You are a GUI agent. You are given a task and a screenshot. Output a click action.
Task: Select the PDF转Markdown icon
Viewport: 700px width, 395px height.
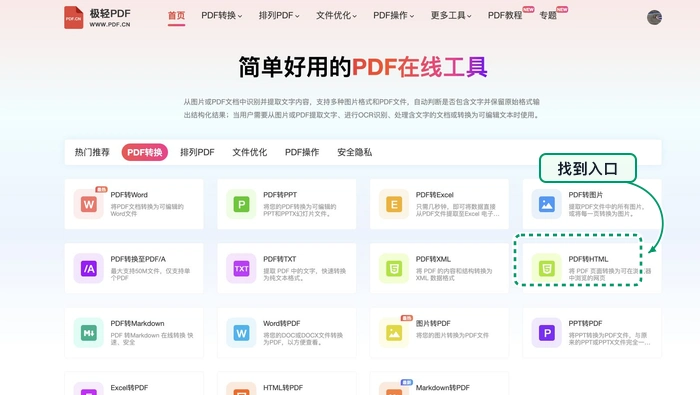click(89, 333)
